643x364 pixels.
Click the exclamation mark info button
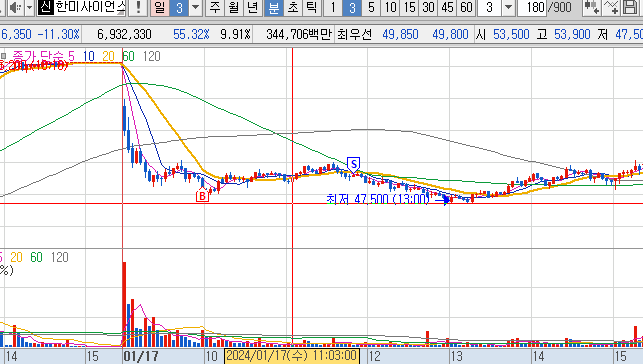(138, 7)
